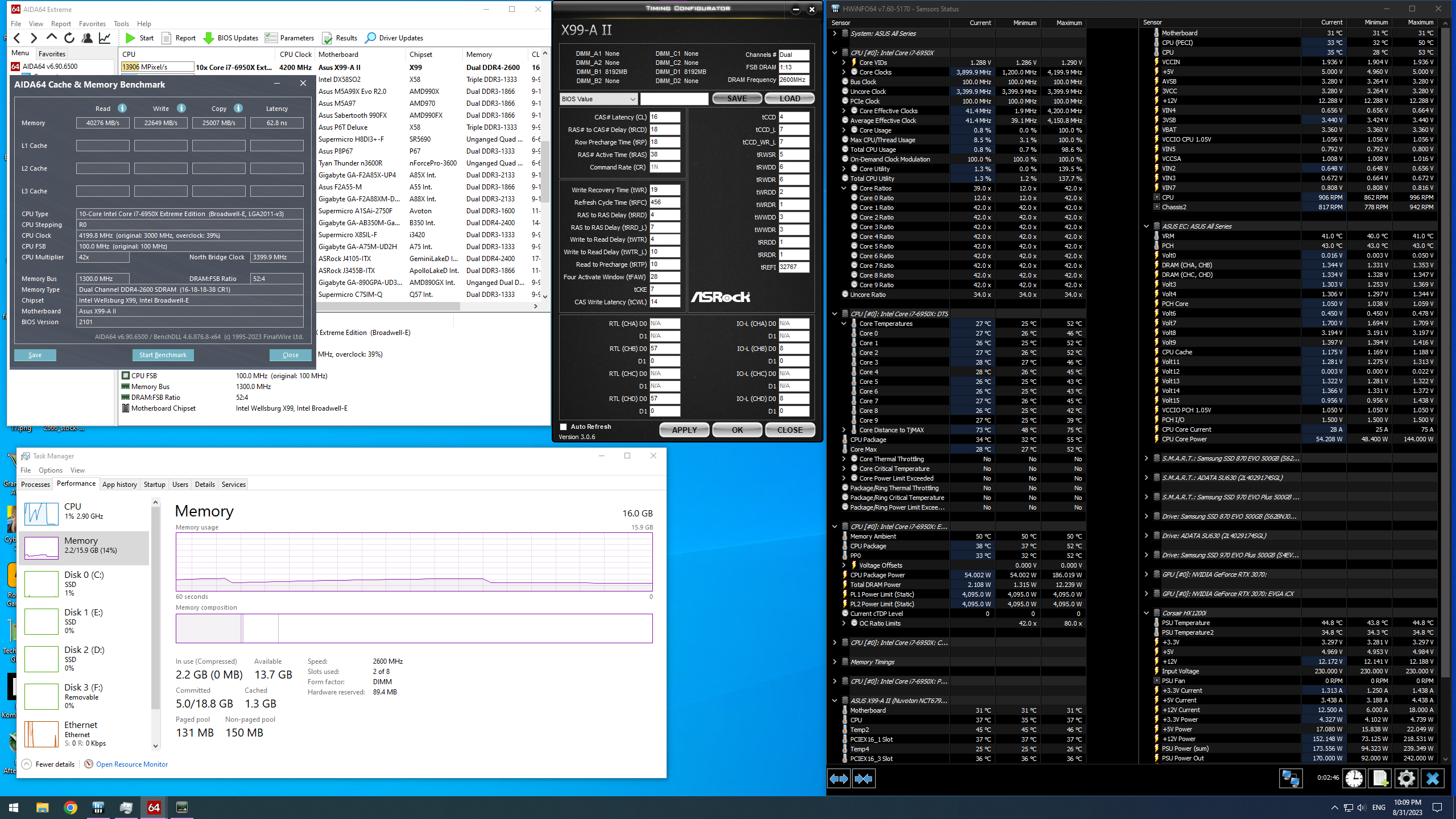This screenshot has height=819, width=1456.
Task: Enable Auto Refresh checkbox
Action: click(564, 427)
